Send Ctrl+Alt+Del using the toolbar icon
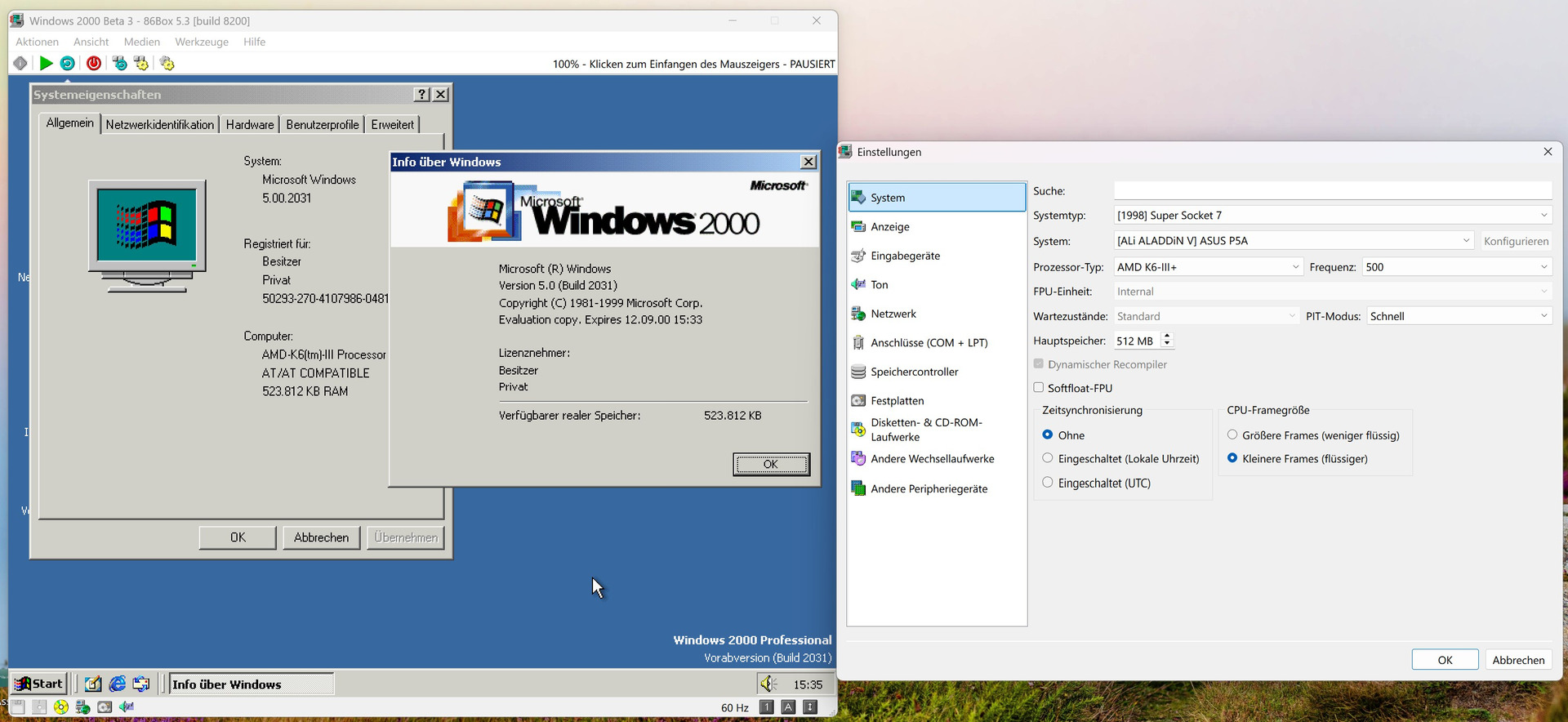This screenshot has height=722, width=1568. pyautogui.click(x=120, y=63)
